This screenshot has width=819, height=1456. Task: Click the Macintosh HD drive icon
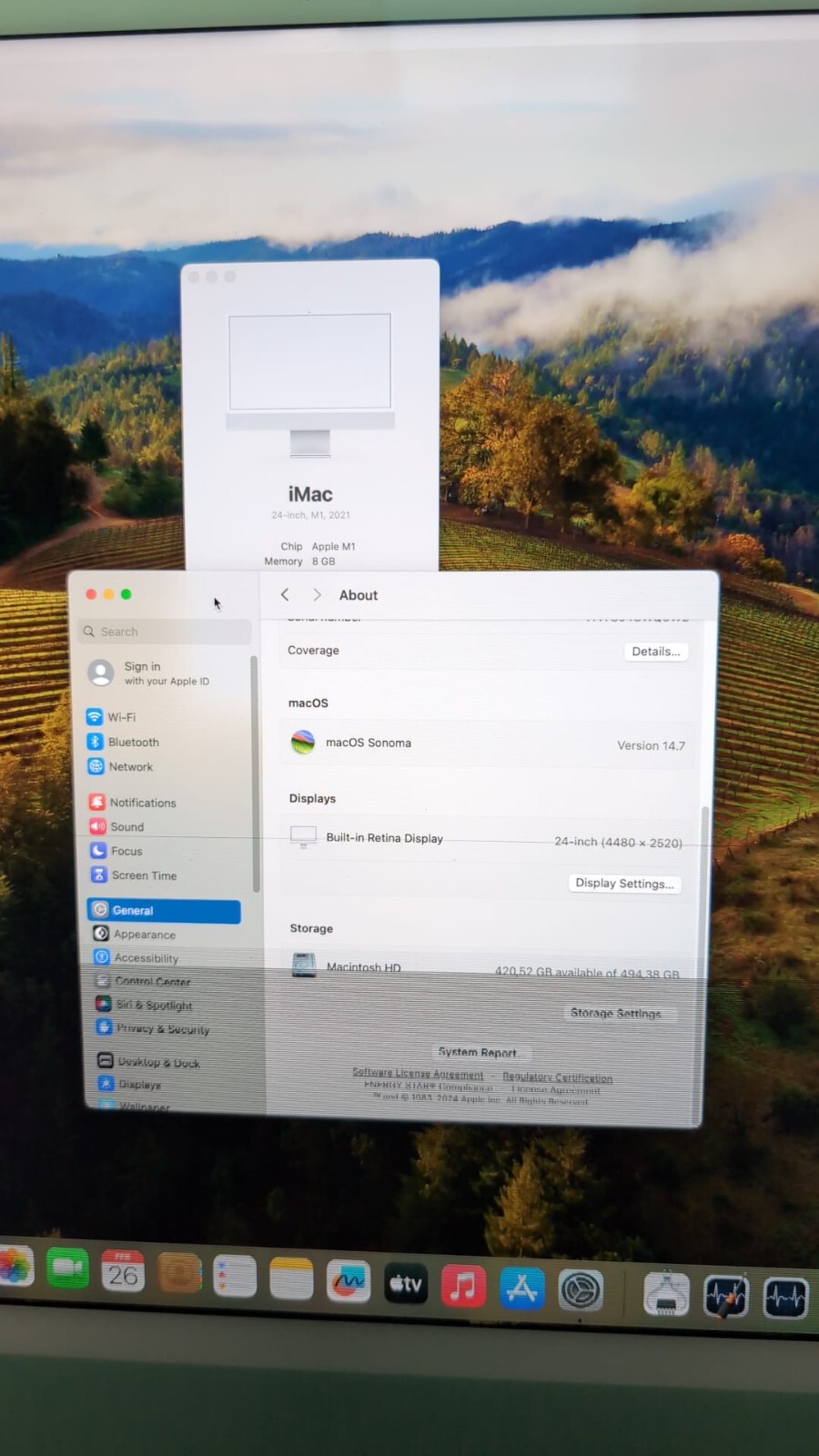tap(304, 966)
